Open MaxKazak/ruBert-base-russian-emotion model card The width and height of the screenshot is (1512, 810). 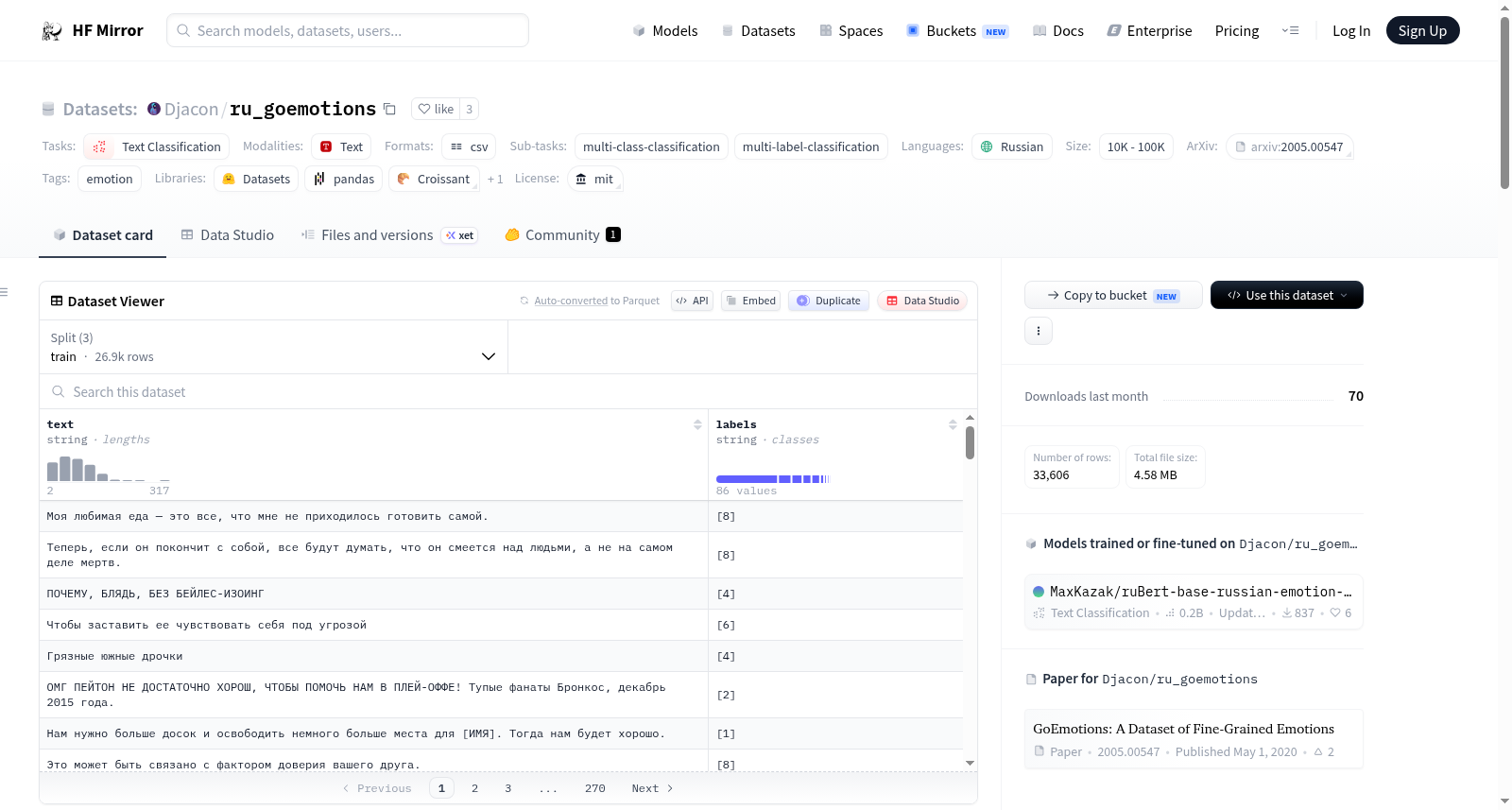coord(1194,602)
